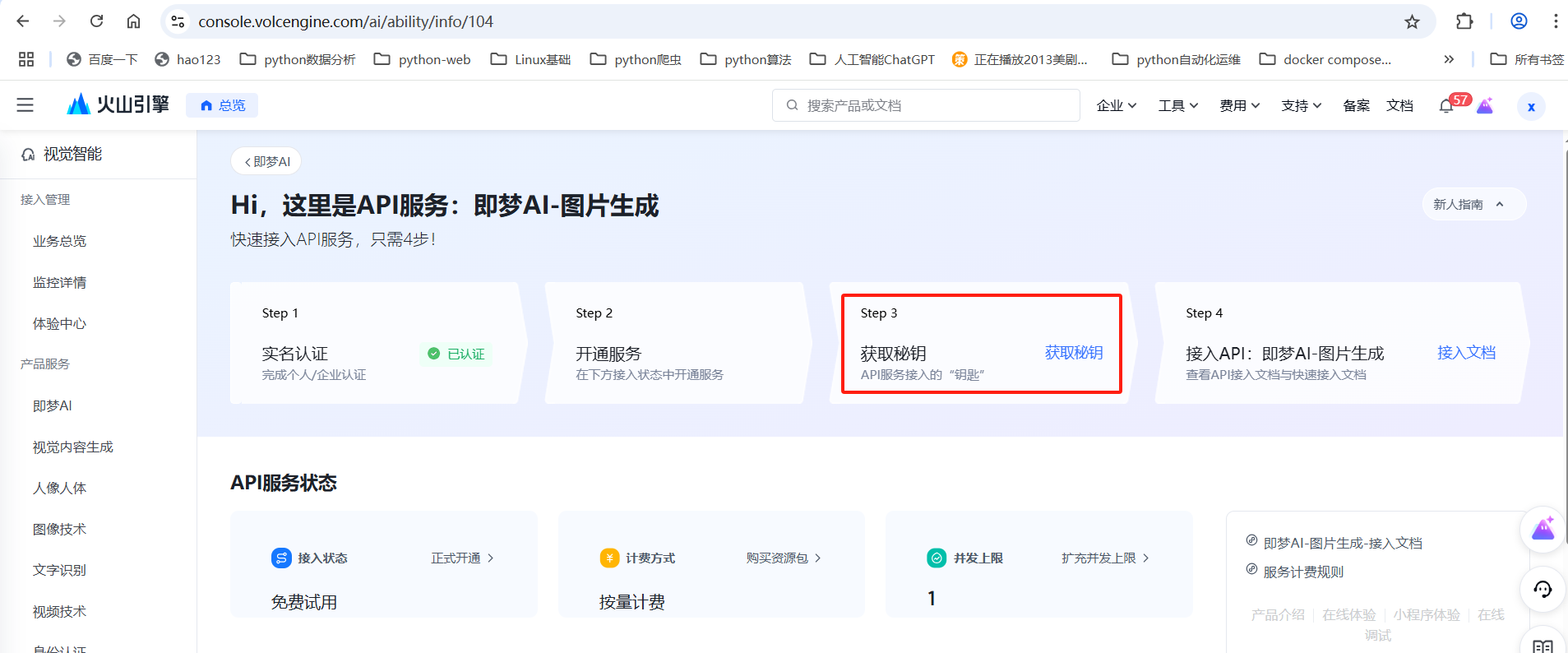Go to the 总览 overview button

[x=222, y=105]
